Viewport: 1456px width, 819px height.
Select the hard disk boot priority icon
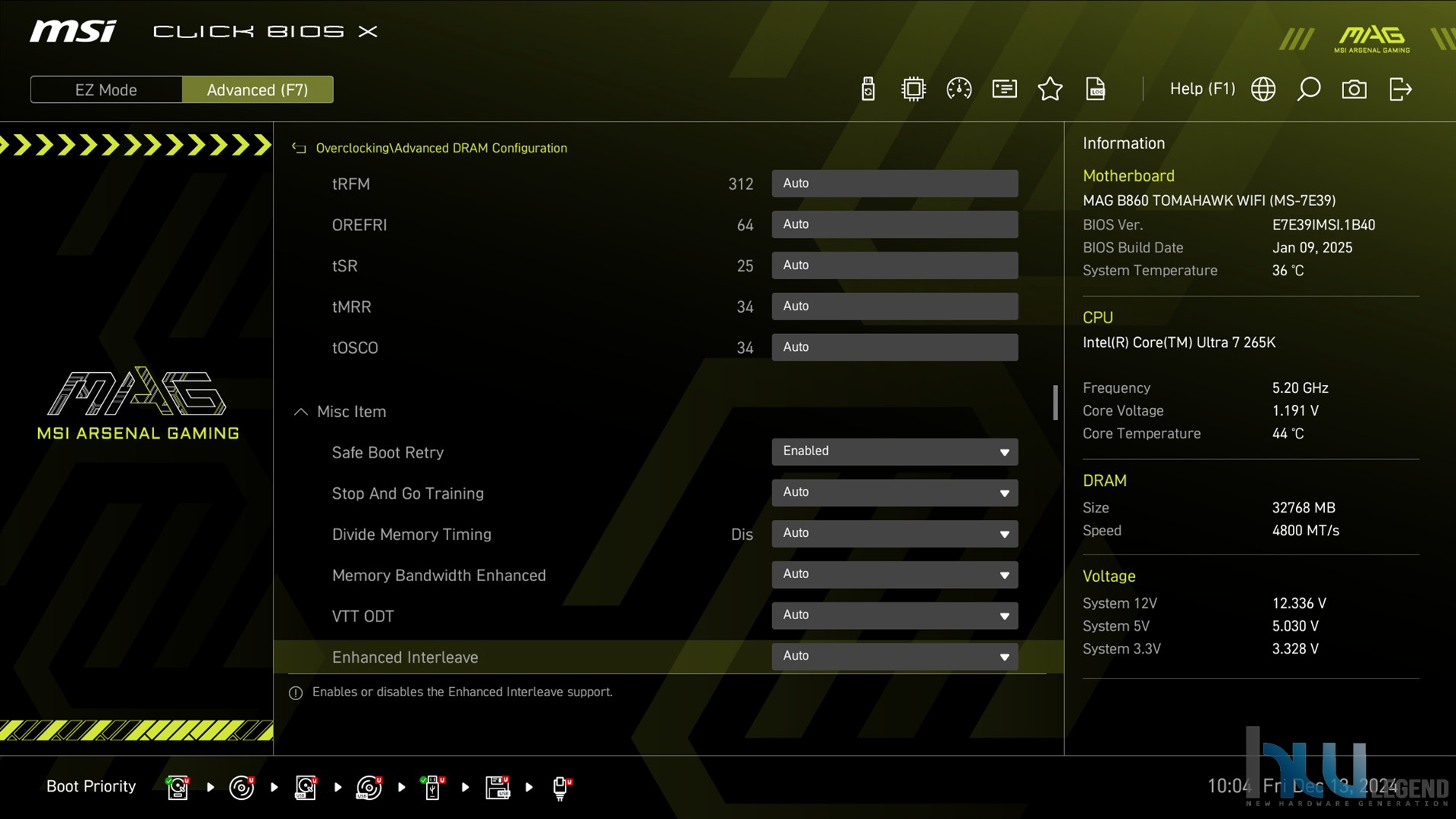click(178, 787)
